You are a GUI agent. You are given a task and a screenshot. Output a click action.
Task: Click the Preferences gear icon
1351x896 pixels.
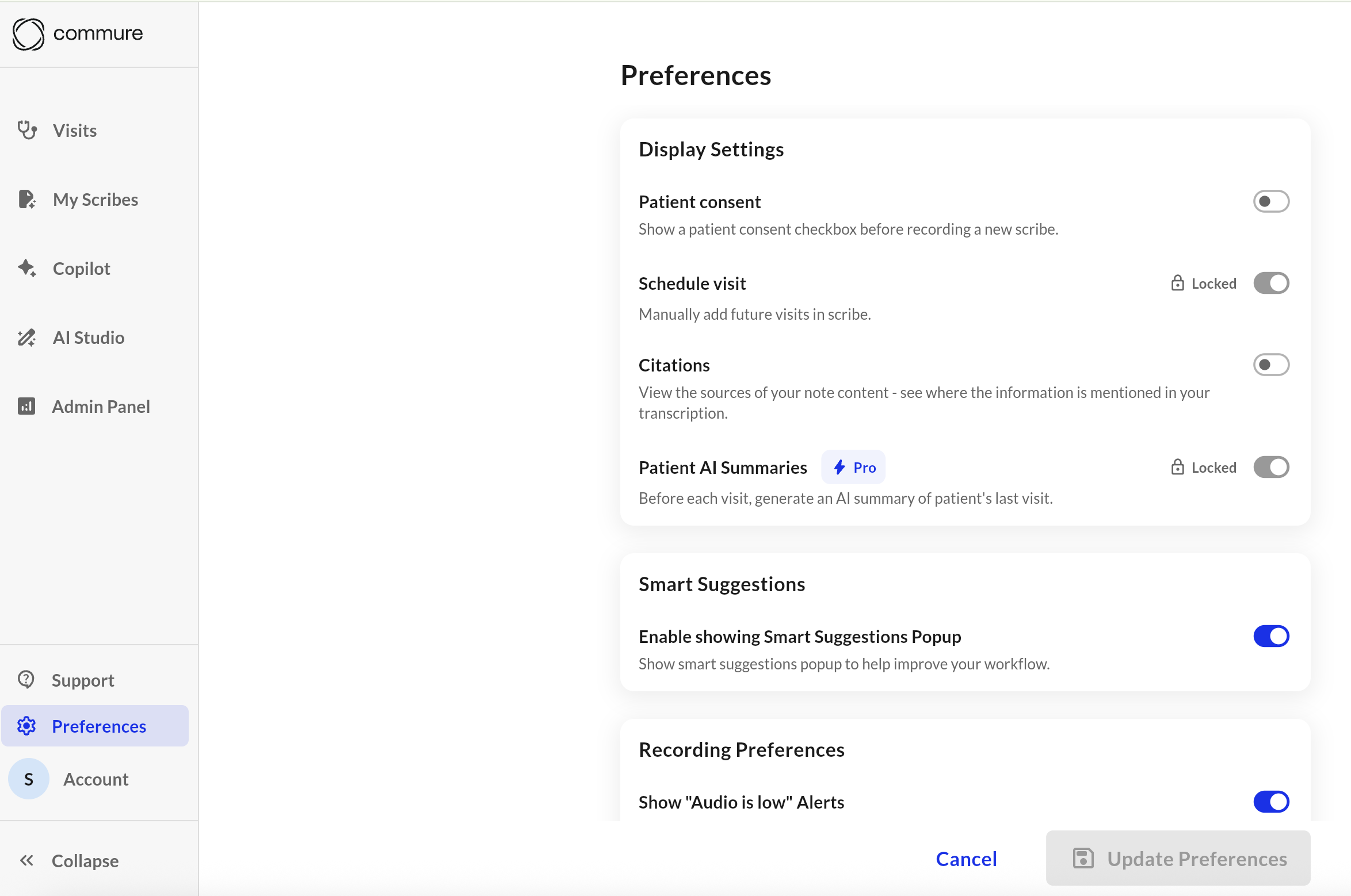[x=26, y=726]
